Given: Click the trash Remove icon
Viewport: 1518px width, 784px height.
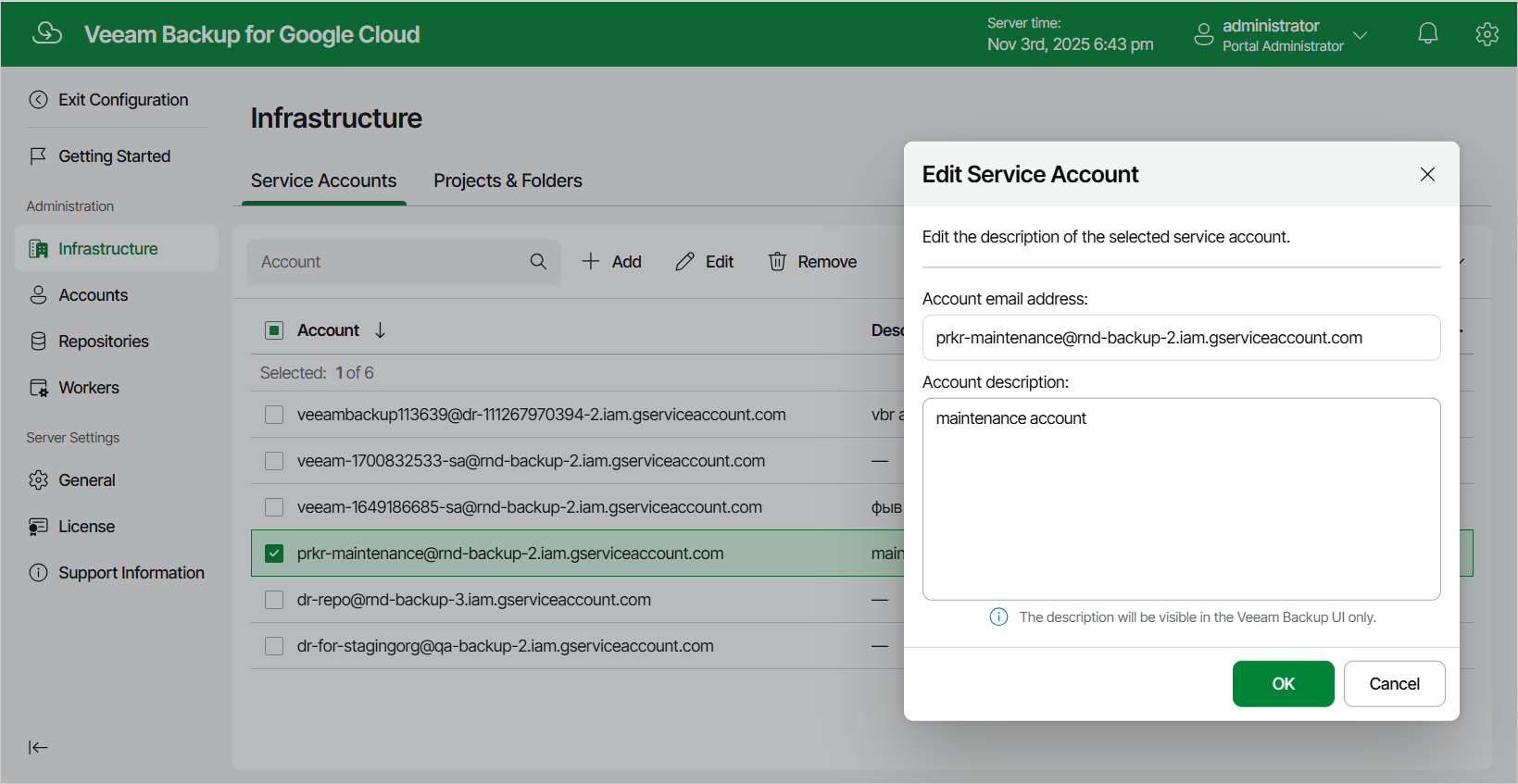Looking at the screenshot, I should tap(777, 262).
